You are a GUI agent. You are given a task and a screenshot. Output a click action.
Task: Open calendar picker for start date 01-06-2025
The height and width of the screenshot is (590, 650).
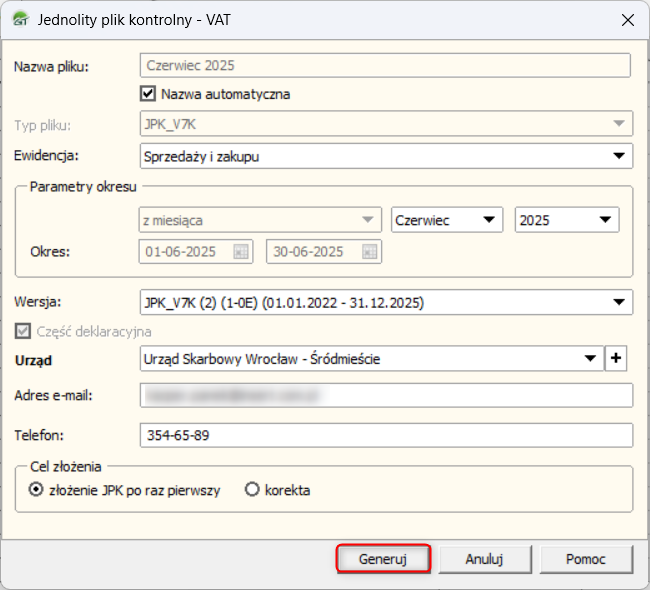(x=240, y=252)
